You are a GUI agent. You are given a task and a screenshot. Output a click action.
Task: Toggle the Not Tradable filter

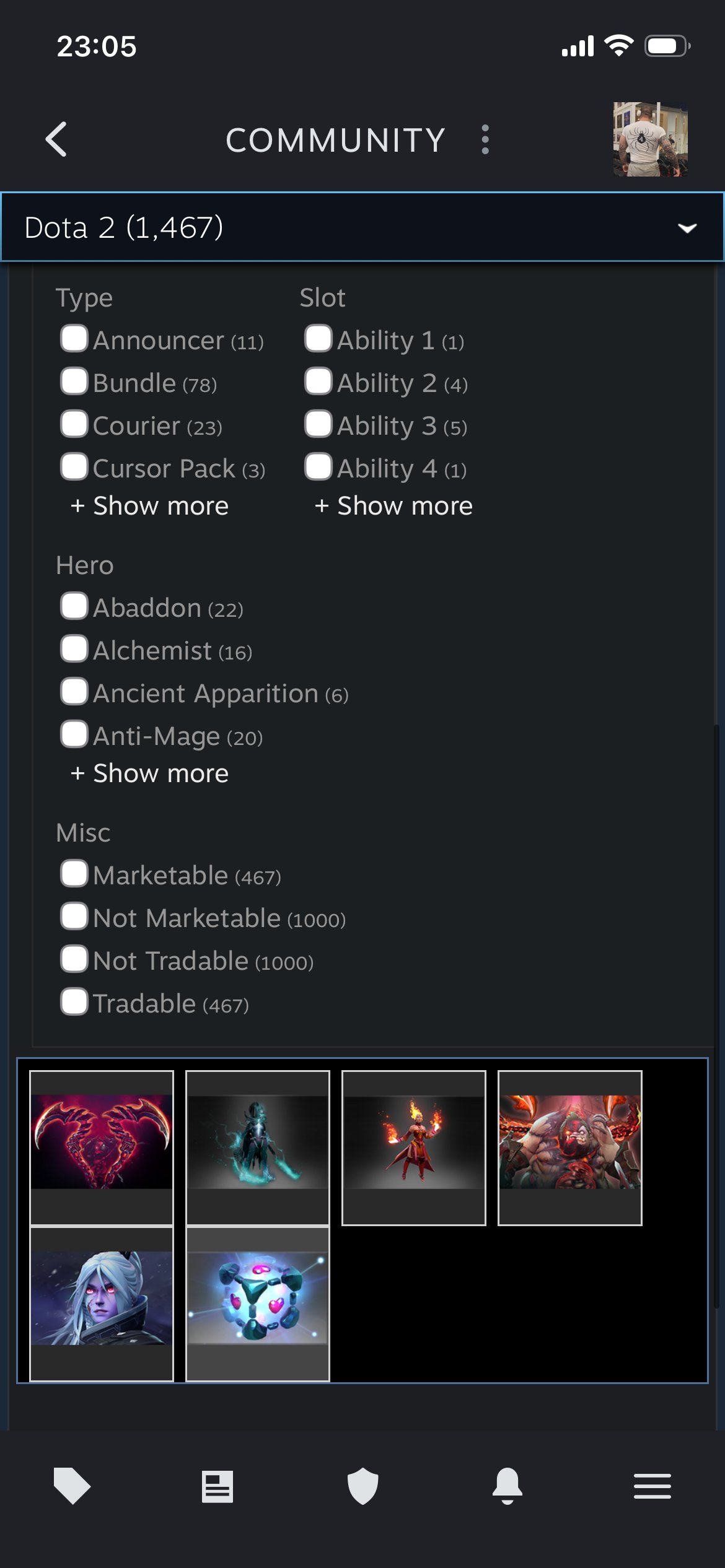click(74, 959)
